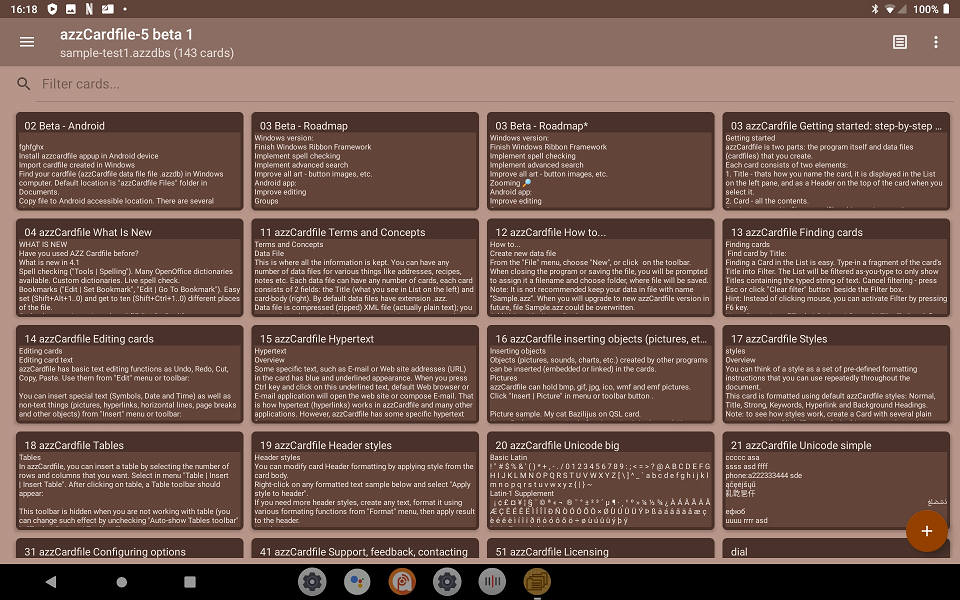960x600 pixels.
Task: Open the 15 azzCardfile Hypertext card
Action: (365, 374)
